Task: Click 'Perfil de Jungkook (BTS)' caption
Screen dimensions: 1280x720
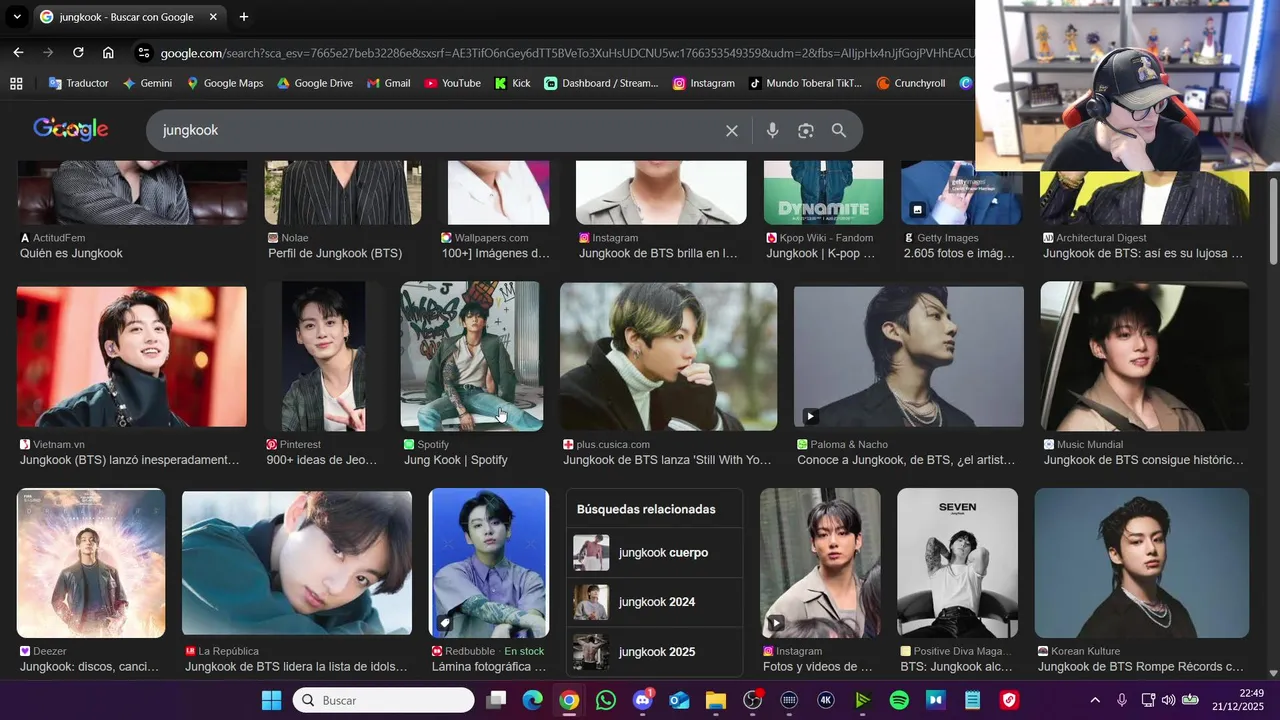Action: coord(335,254)
